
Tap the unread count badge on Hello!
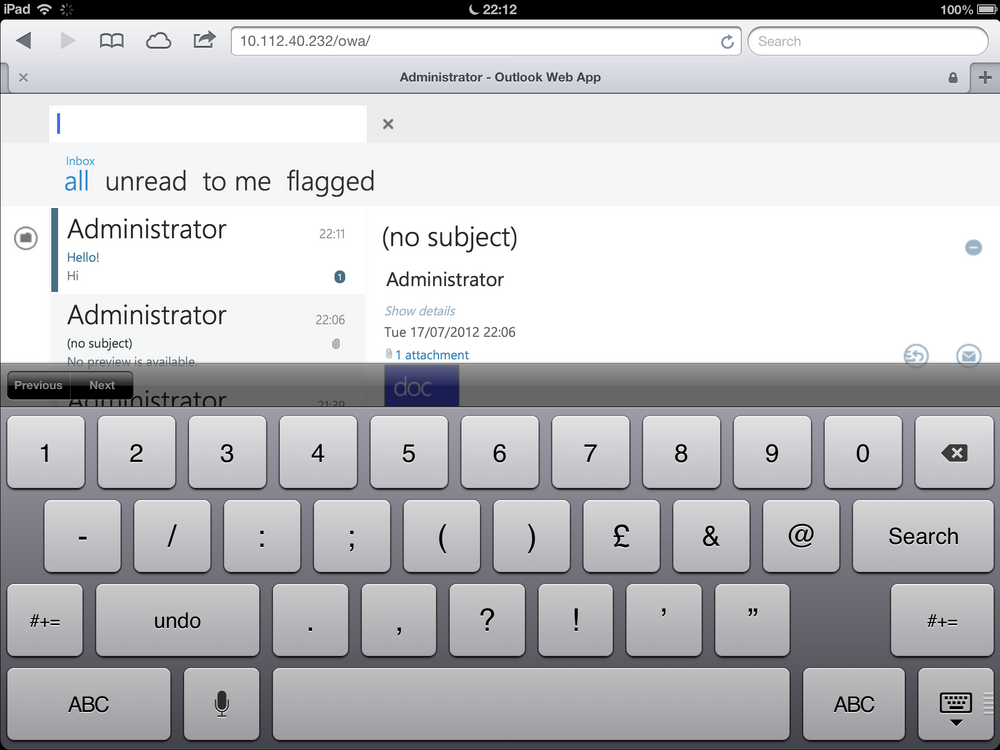click(x=340, y=277)
